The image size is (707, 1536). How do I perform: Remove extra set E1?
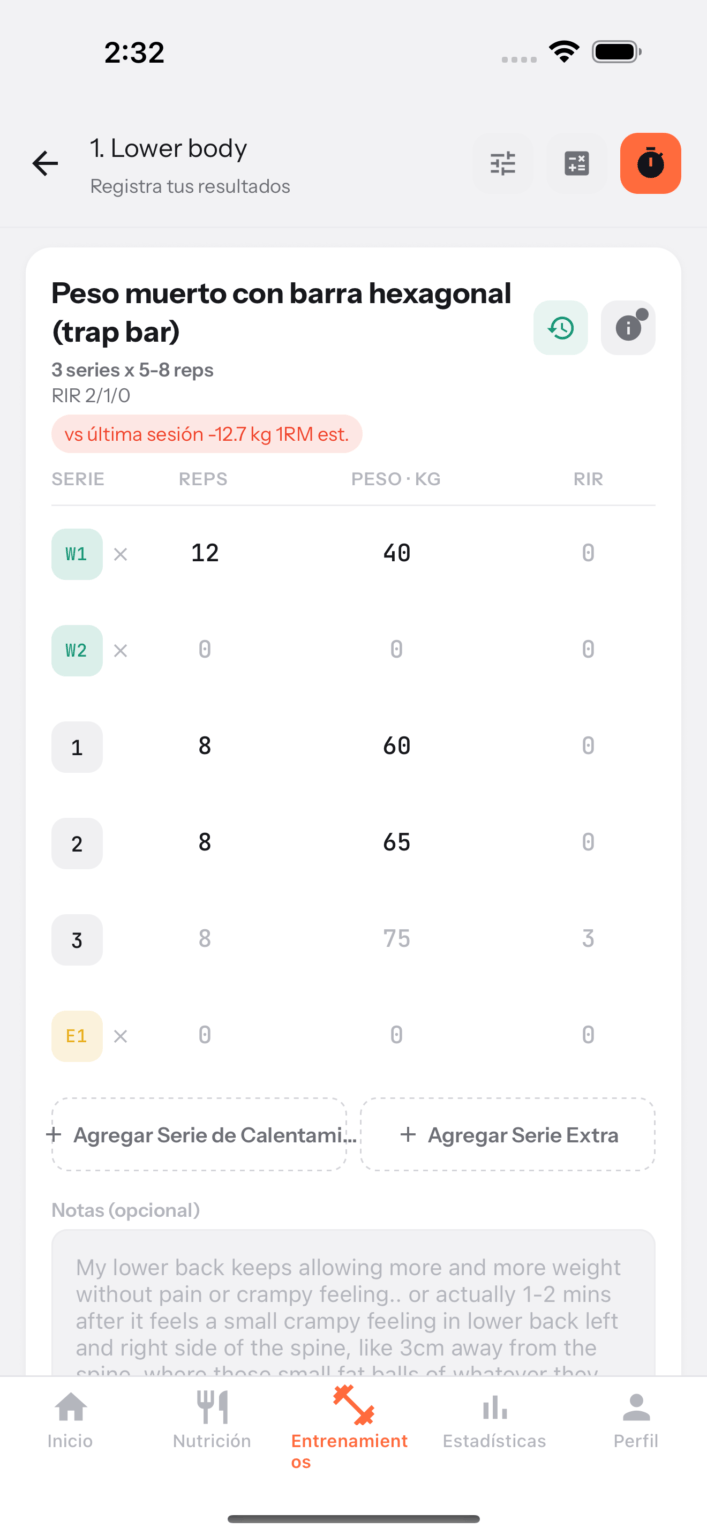click(121, 1036)
